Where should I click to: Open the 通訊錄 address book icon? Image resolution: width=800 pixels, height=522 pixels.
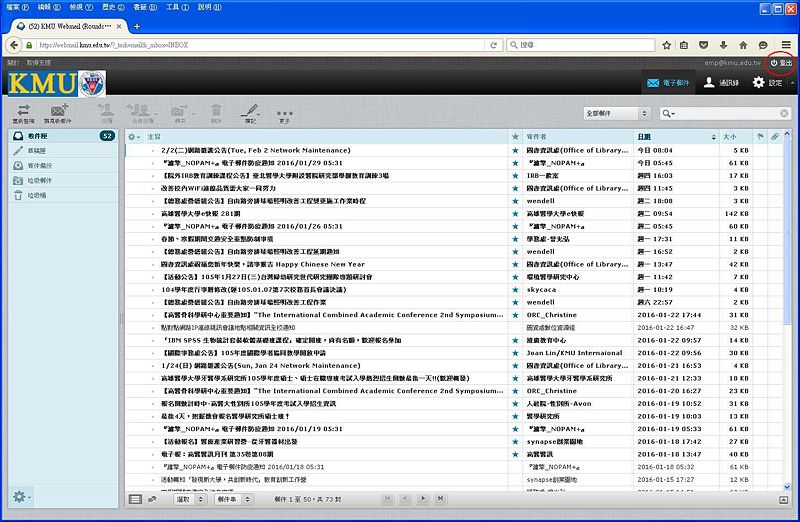[x=721, y=82]
